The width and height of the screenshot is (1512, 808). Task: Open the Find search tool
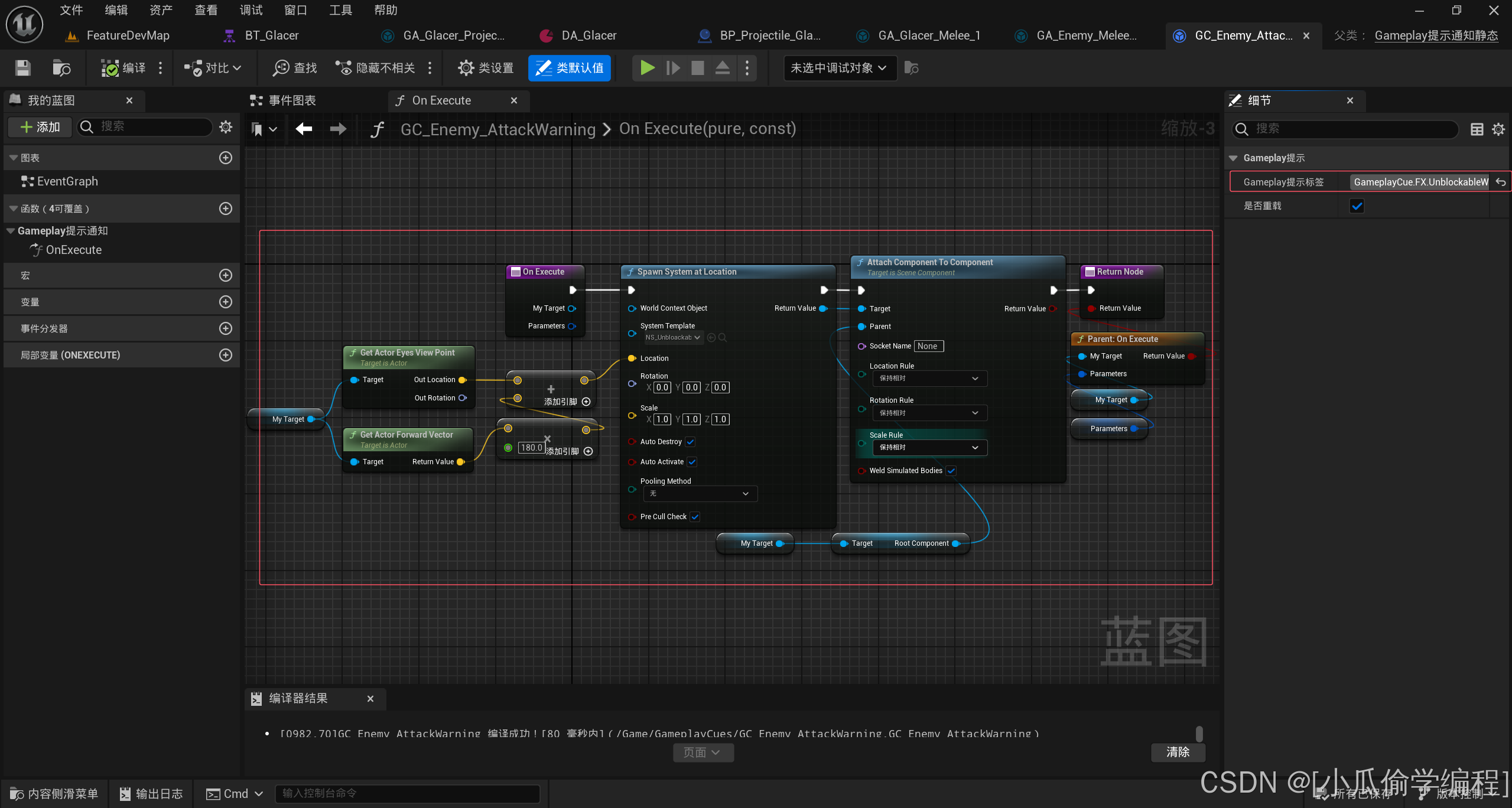[294, 68]
